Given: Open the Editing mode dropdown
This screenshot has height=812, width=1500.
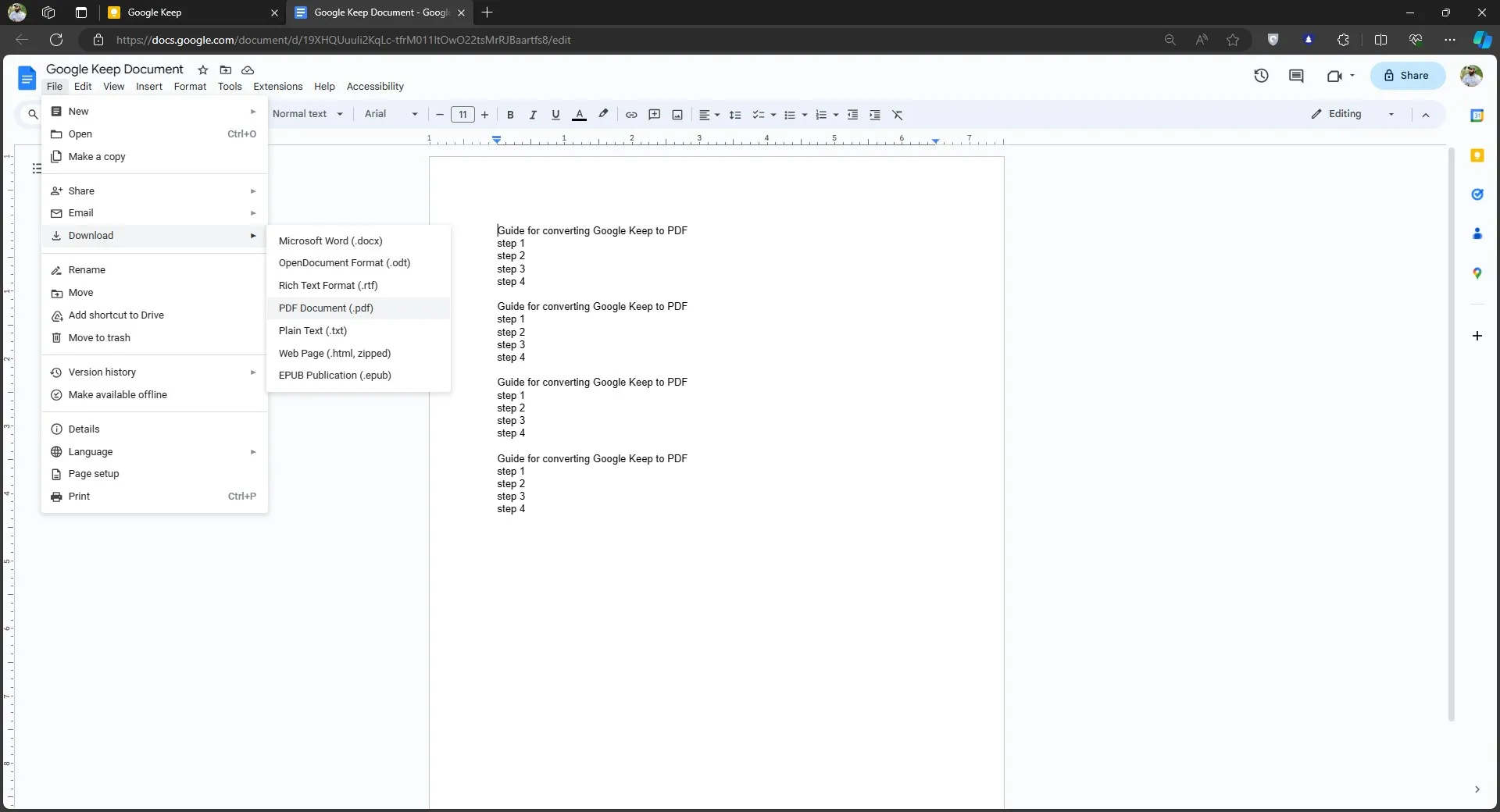Looking at the screenshot, I should (1353, 114).
